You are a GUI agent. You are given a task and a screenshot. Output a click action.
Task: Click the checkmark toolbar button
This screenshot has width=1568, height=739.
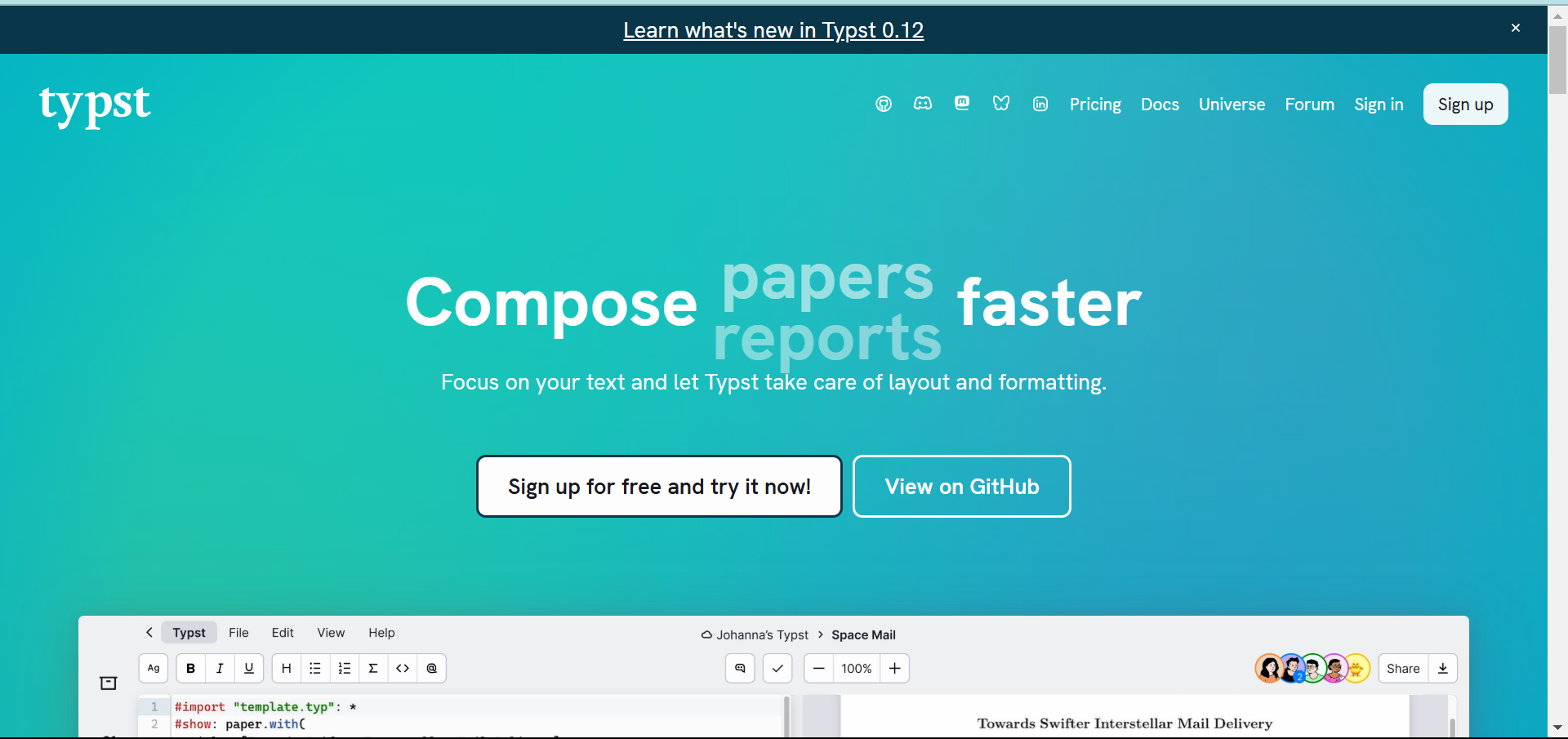point(777,668)
